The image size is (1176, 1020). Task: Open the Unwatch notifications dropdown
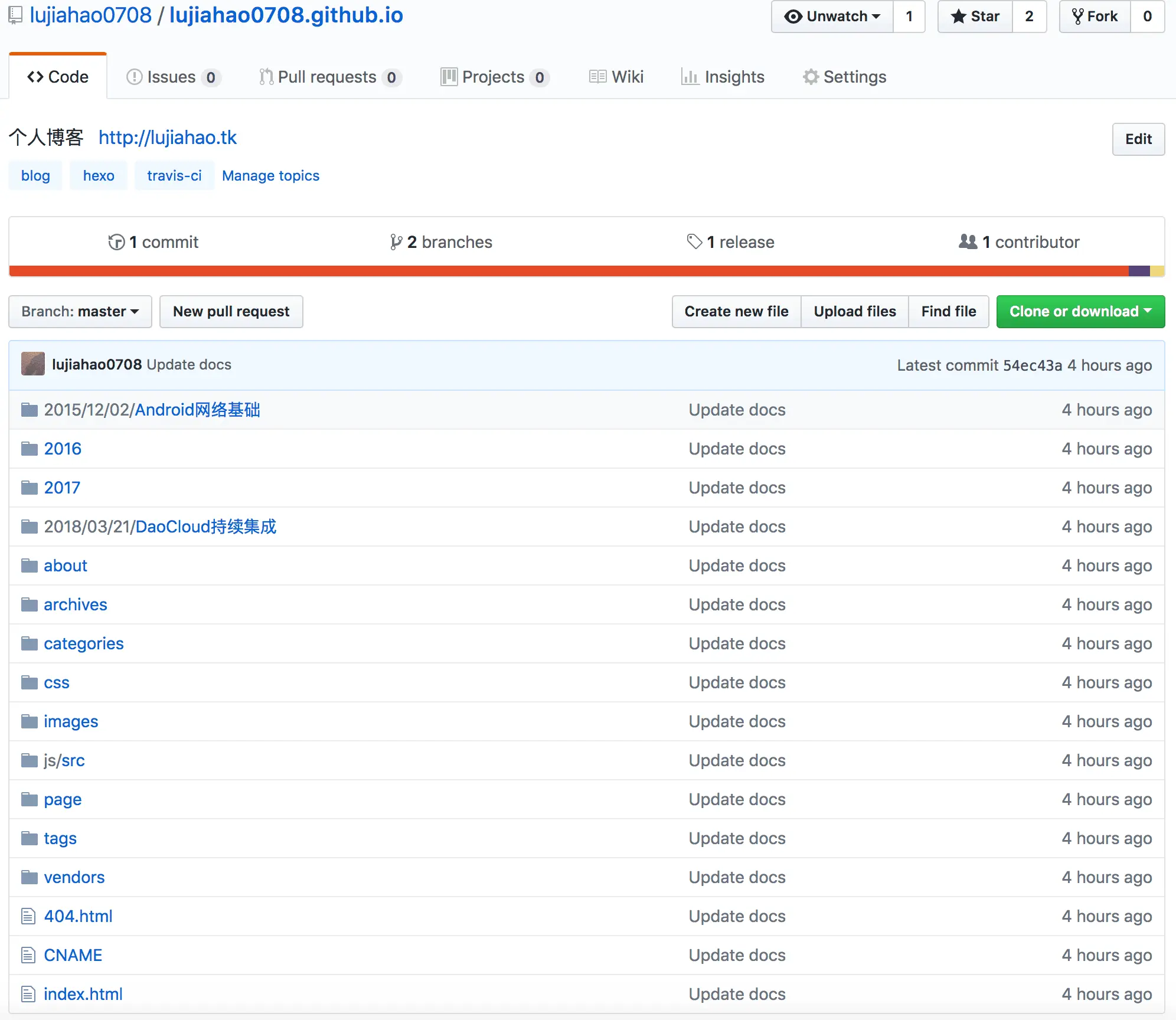coord(832,17)
